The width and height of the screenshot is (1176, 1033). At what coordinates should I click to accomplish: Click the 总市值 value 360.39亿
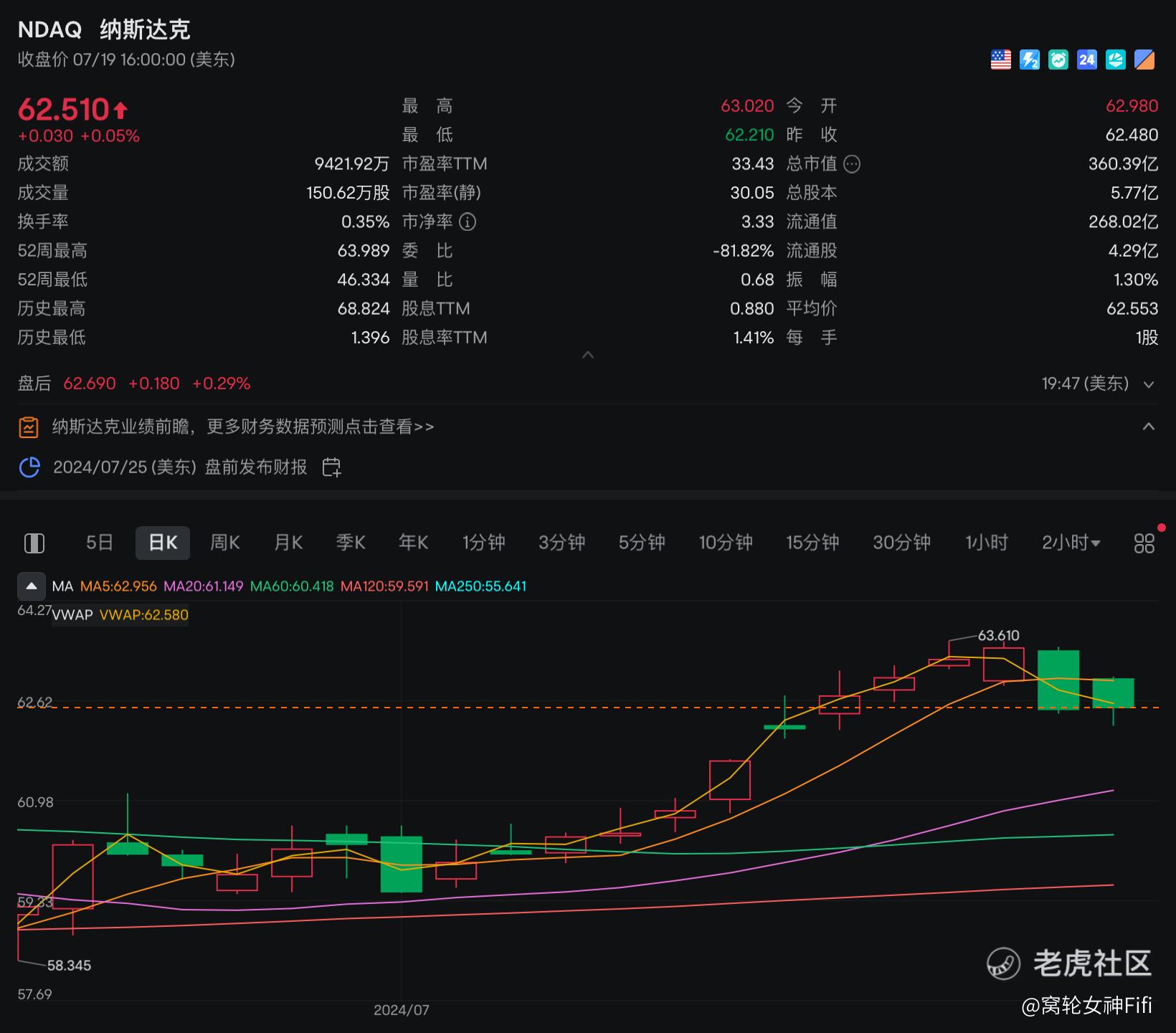pyautogui.click(x=1123, y=164)
